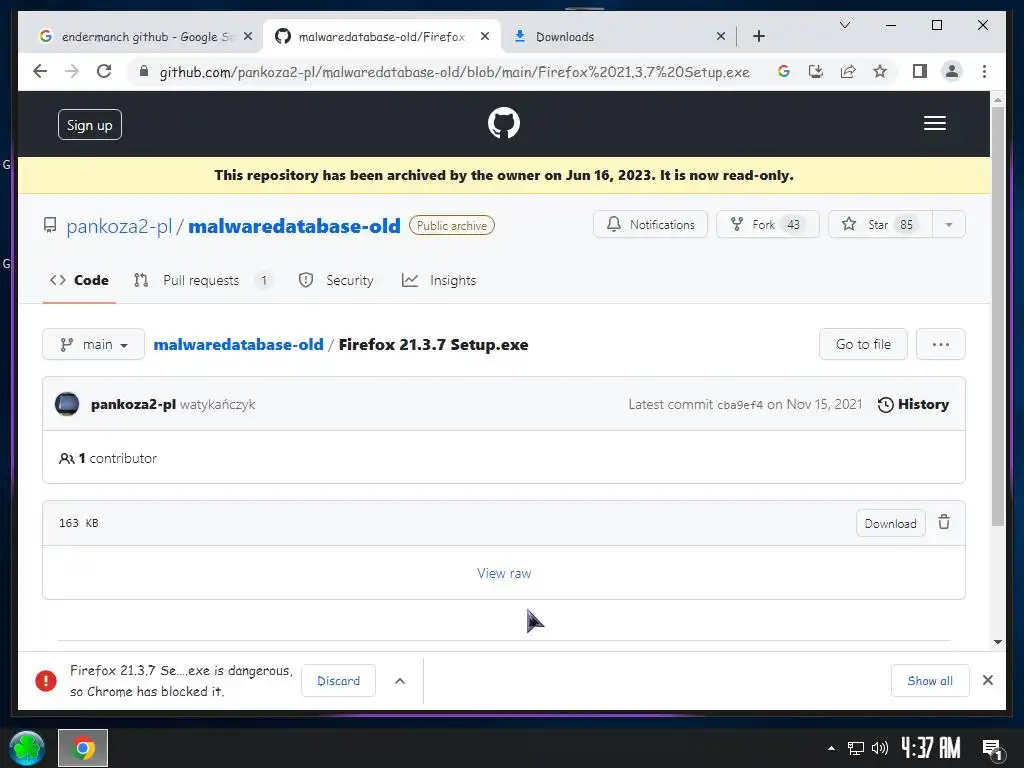Click the Go to file button
This screenshot has height=768, width=1024.
point(863,344)
